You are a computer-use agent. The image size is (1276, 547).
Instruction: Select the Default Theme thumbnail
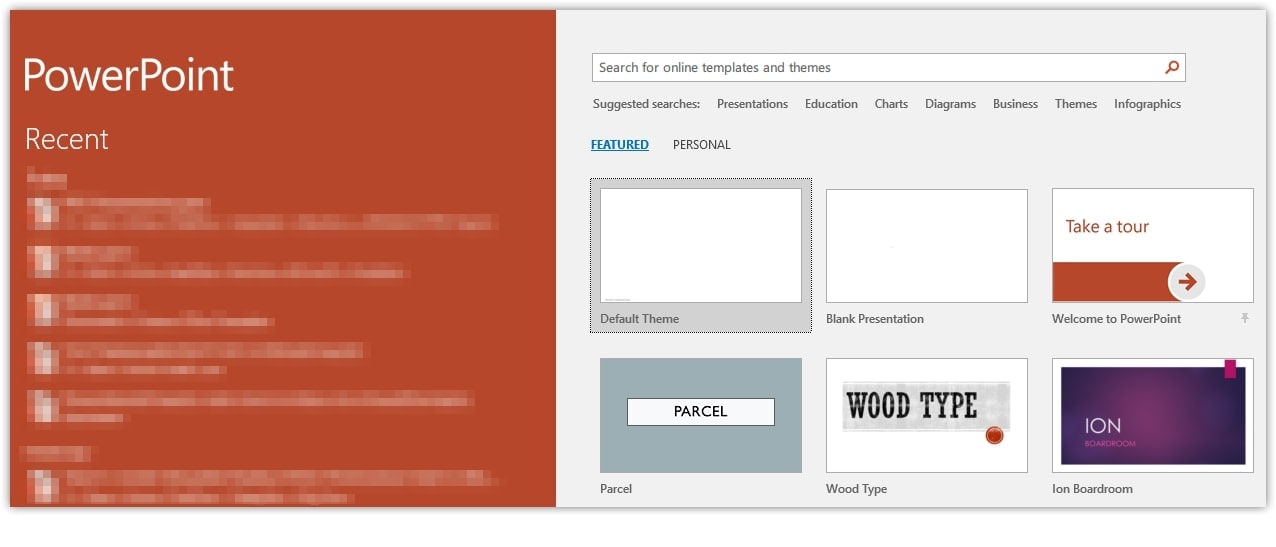click(x=701, y=245)
